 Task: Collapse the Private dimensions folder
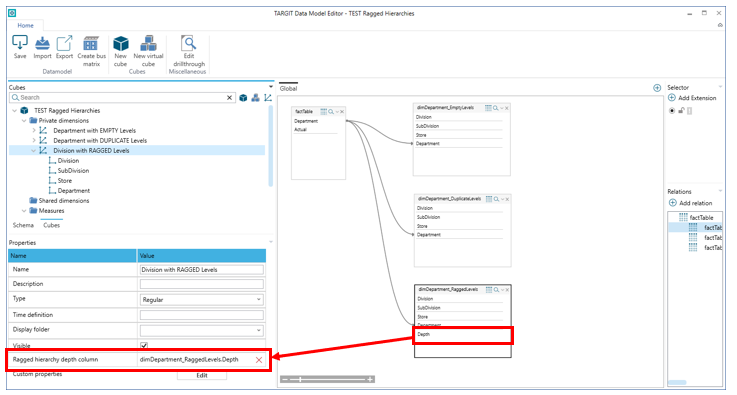(24, 120)
